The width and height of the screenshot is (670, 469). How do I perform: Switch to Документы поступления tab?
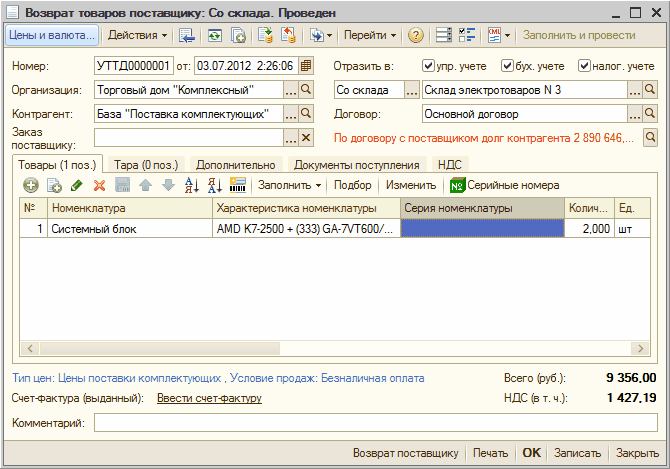[x=357, y=165]
